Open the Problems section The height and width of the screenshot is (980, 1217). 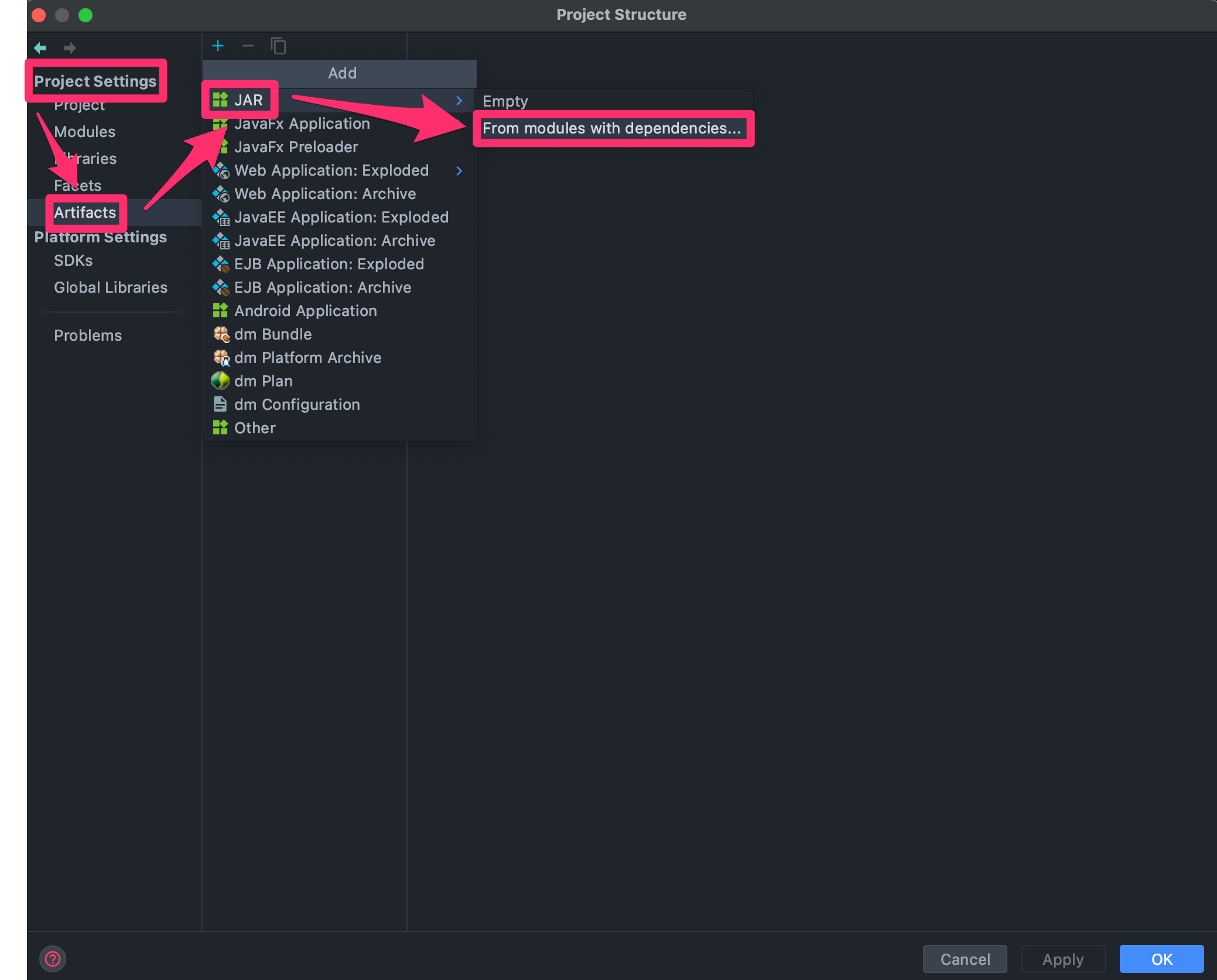pos(88,335)
